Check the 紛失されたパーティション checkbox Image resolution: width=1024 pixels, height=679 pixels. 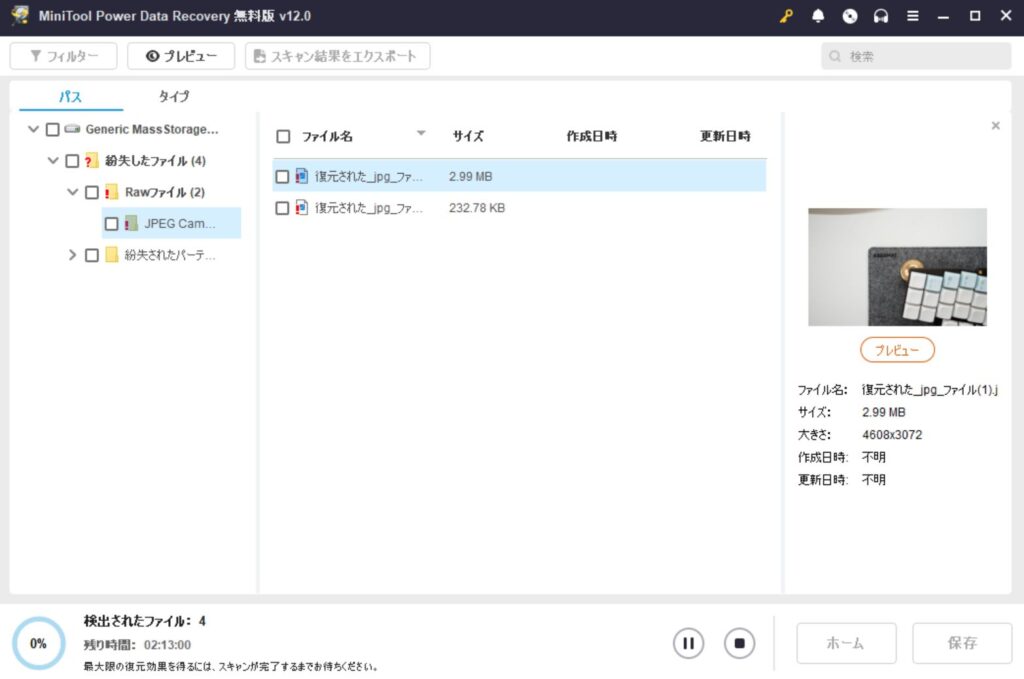92,255
